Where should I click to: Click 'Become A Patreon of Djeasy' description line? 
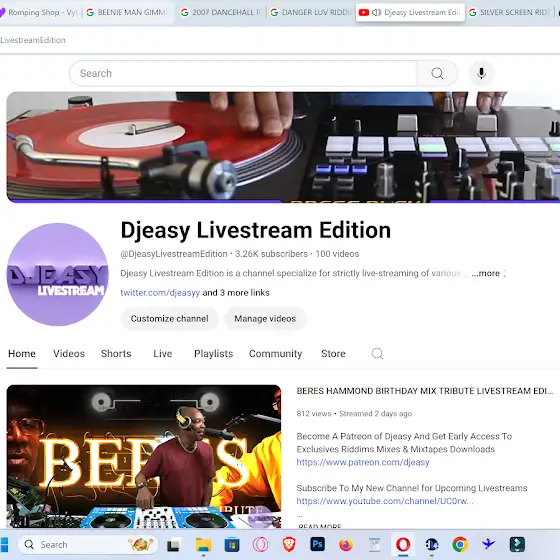(404, 436)
